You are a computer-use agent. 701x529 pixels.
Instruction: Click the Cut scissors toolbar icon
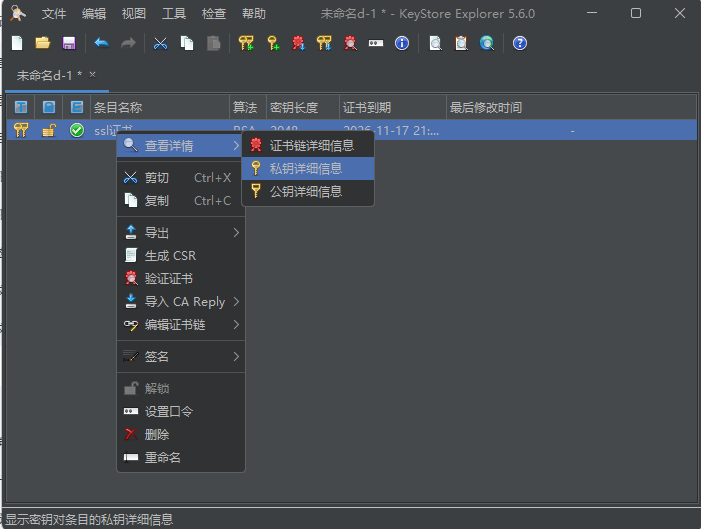tap(160, 43)
